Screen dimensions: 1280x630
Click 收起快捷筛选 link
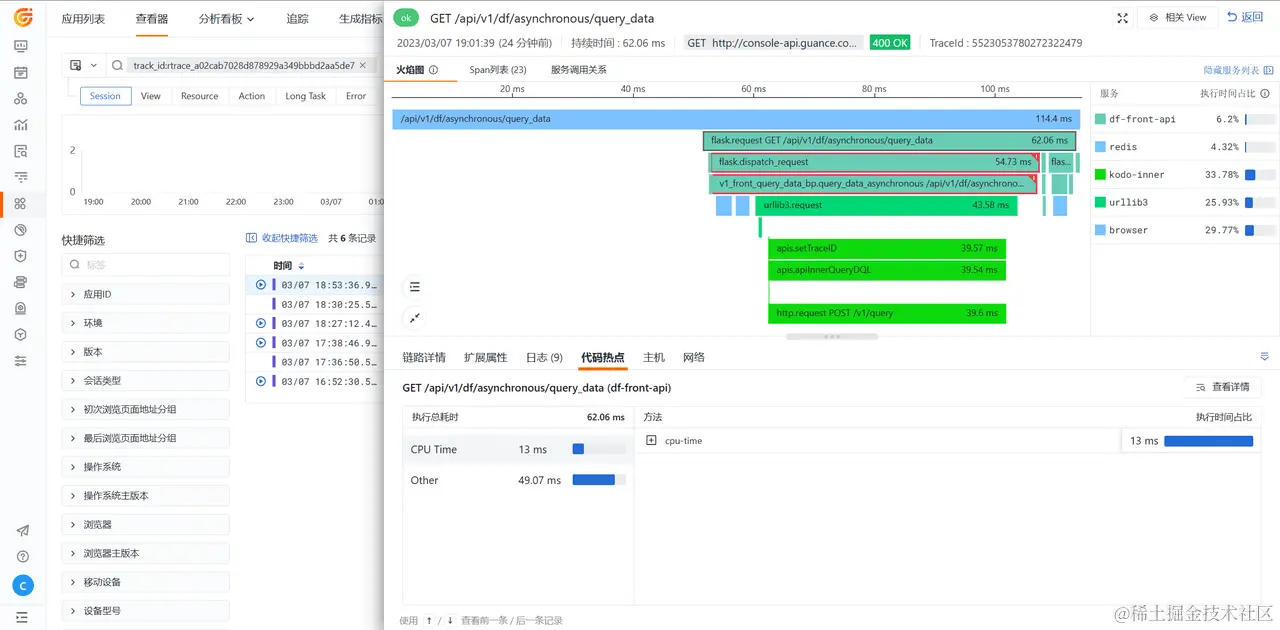pos(282,238)
